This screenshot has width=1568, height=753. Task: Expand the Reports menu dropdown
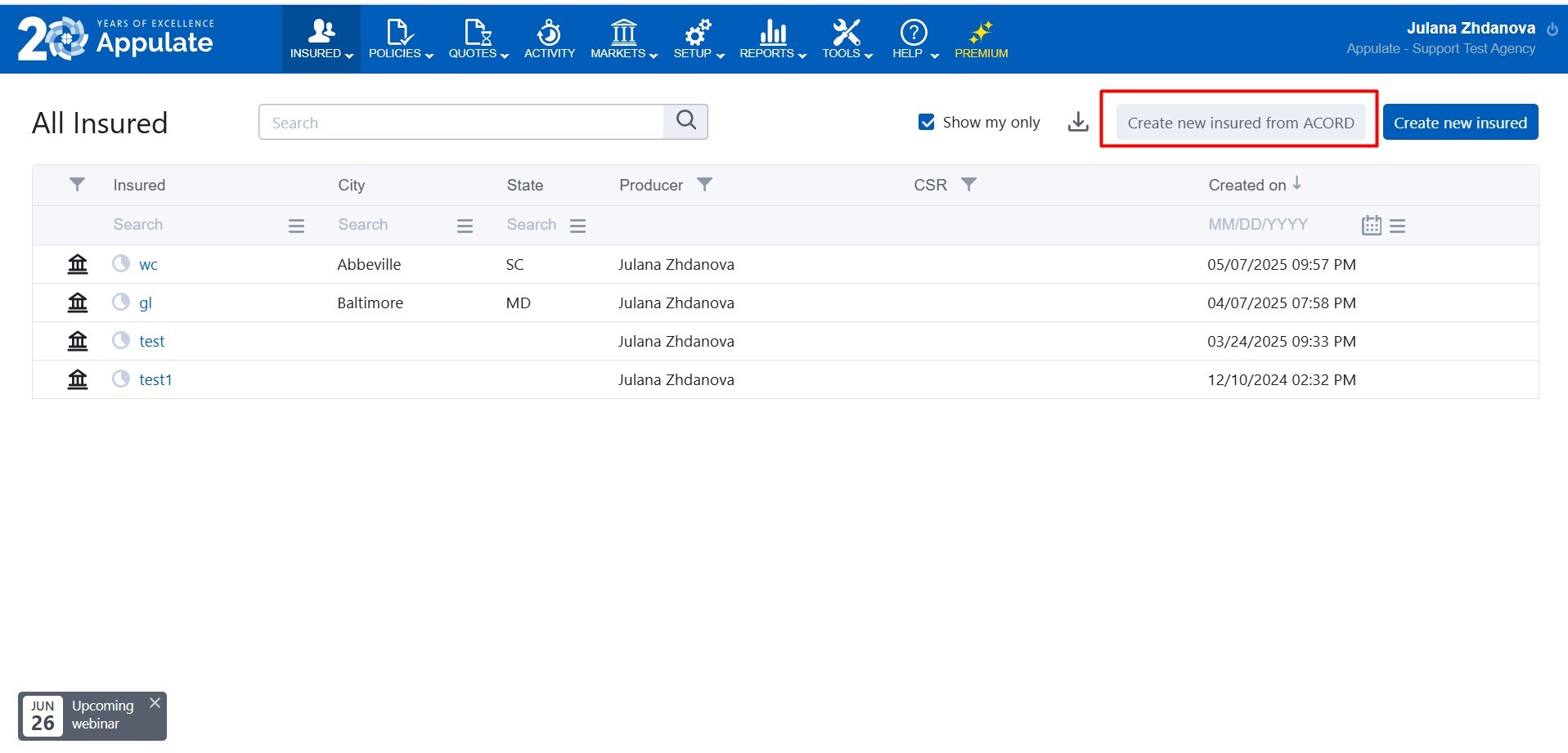coord(772,39)
